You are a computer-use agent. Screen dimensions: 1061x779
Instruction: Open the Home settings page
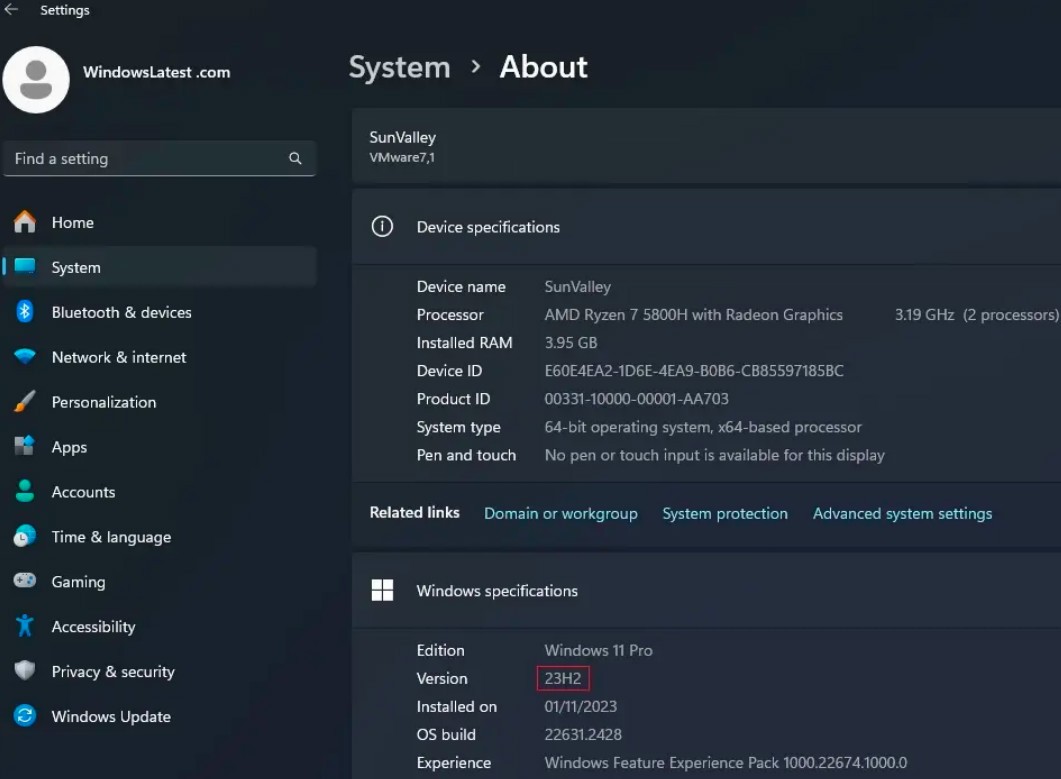[x=160, y=223]
